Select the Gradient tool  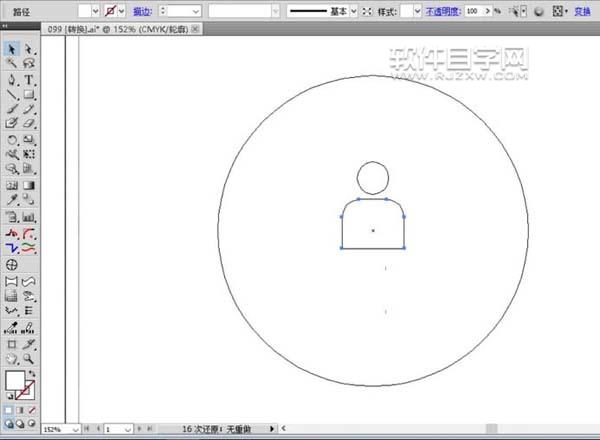pos(29,186)
